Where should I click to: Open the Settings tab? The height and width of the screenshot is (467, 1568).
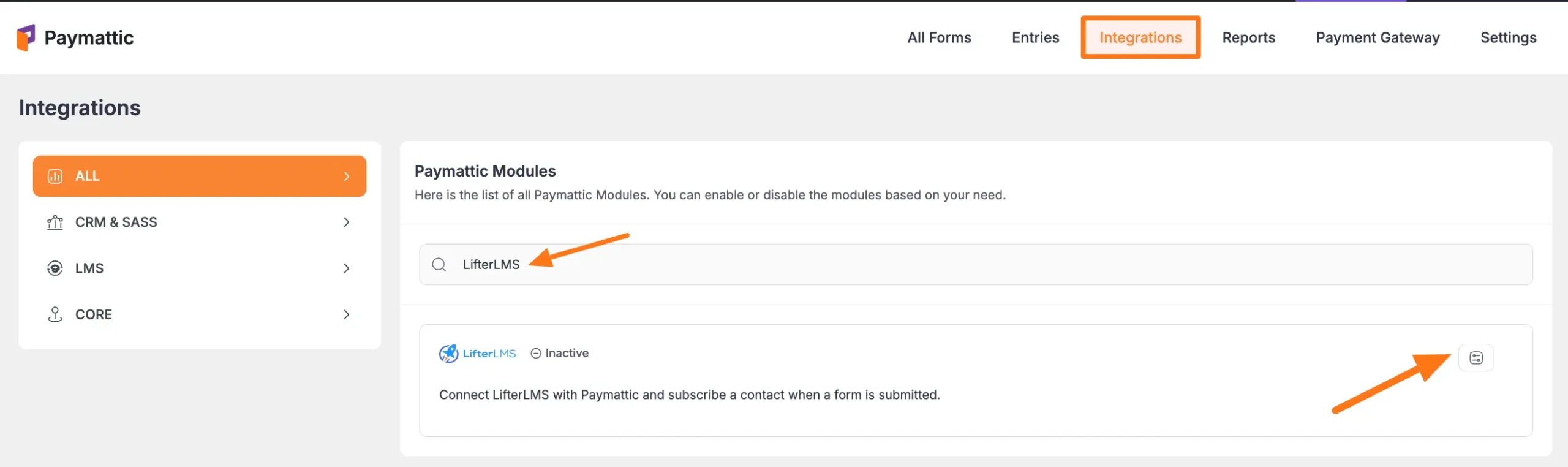(x=1508, y=37)
